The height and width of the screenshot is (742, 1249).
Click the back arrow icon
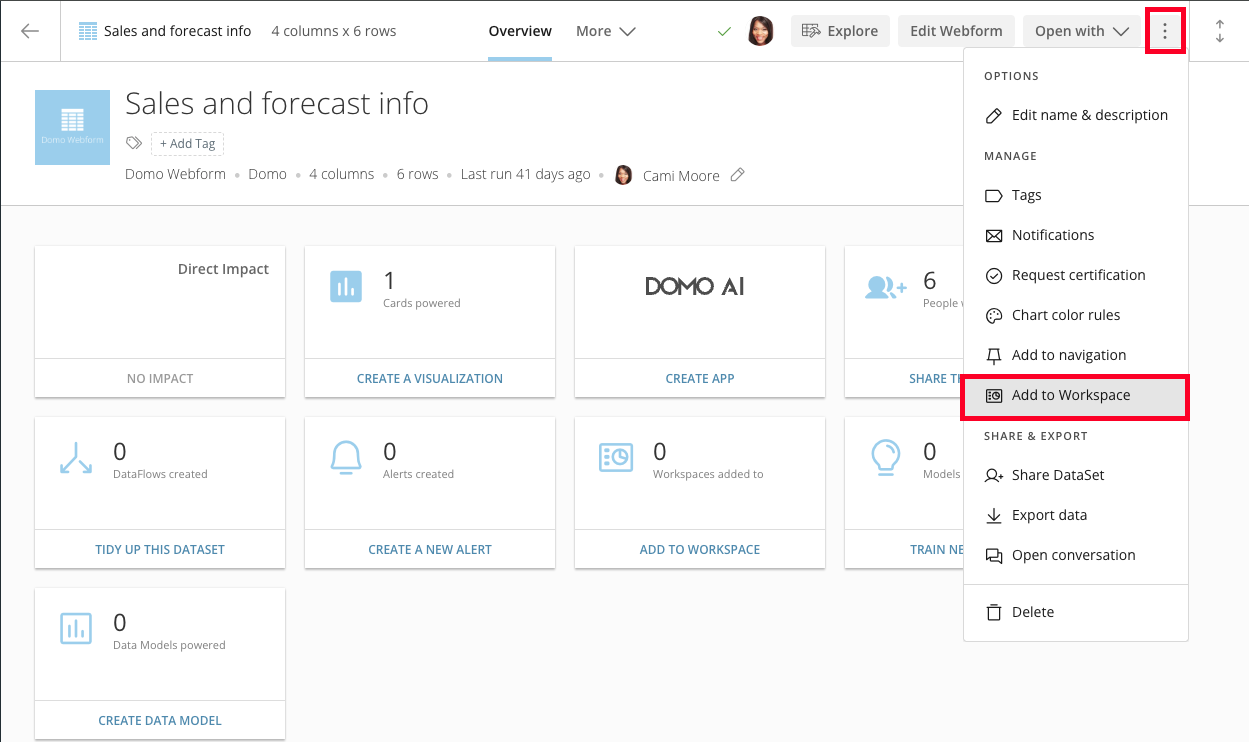coord(30,31)
